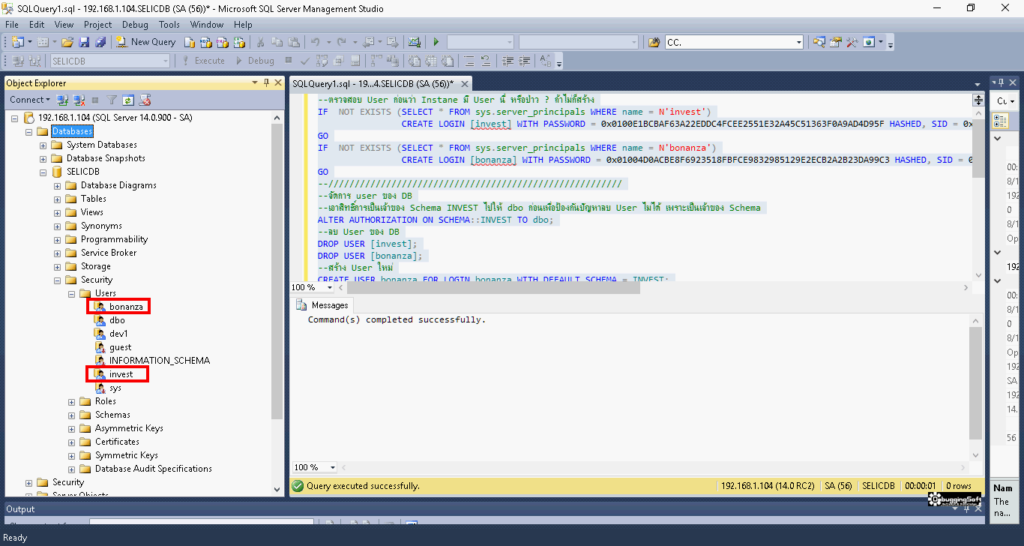Click the New Project toolbar icon
Viewport: 1024px width, 546px height.
(18, 42)
